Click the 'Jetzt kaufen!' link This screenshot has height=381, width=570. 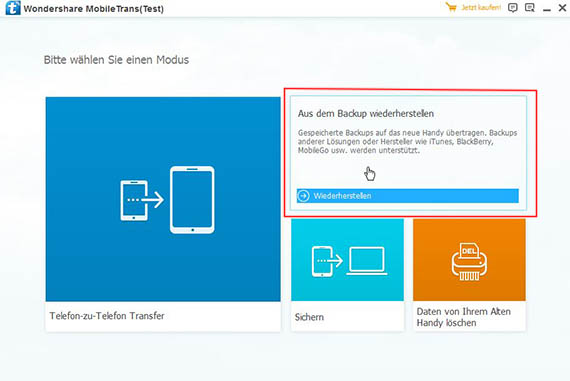pos(481,7)
